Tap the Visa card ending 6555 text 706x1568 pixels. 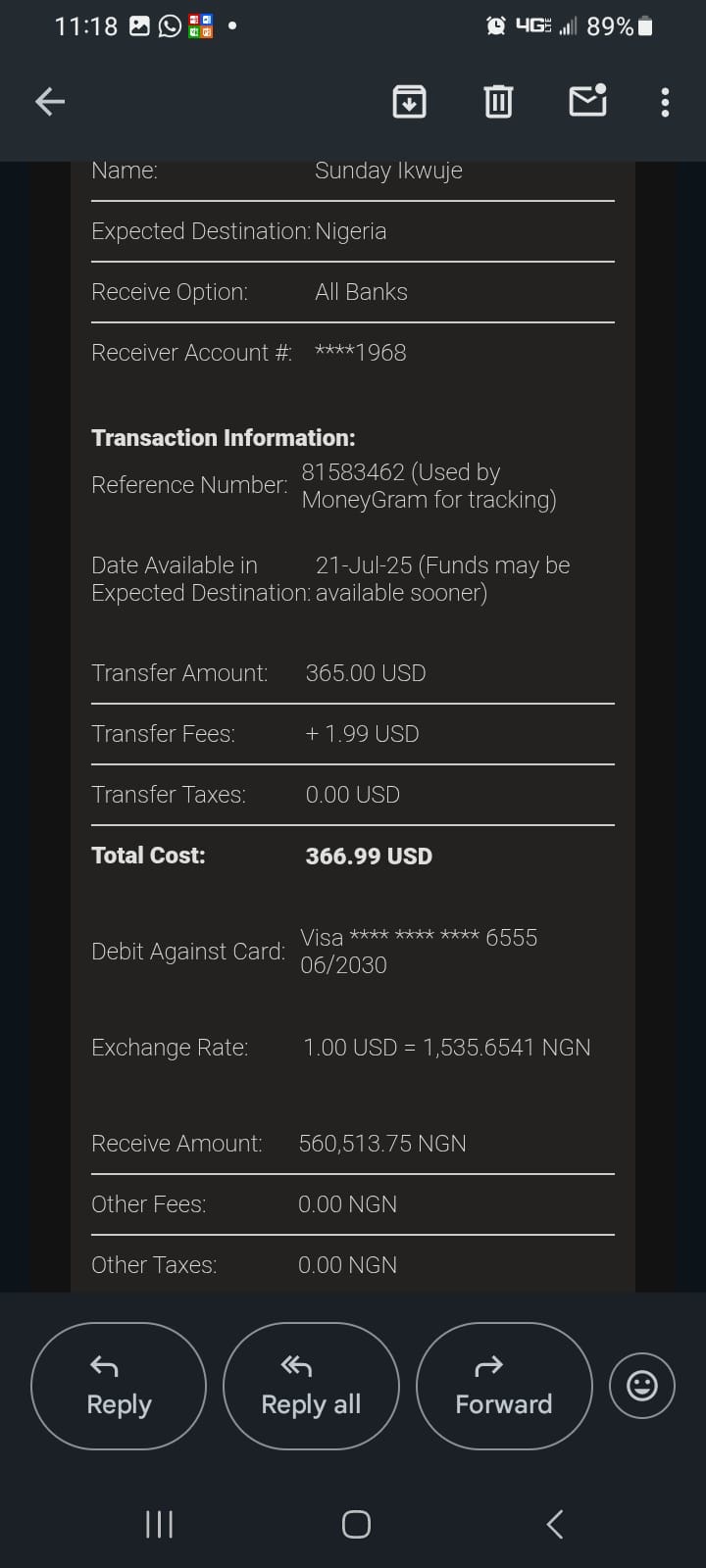click(419, 938)
